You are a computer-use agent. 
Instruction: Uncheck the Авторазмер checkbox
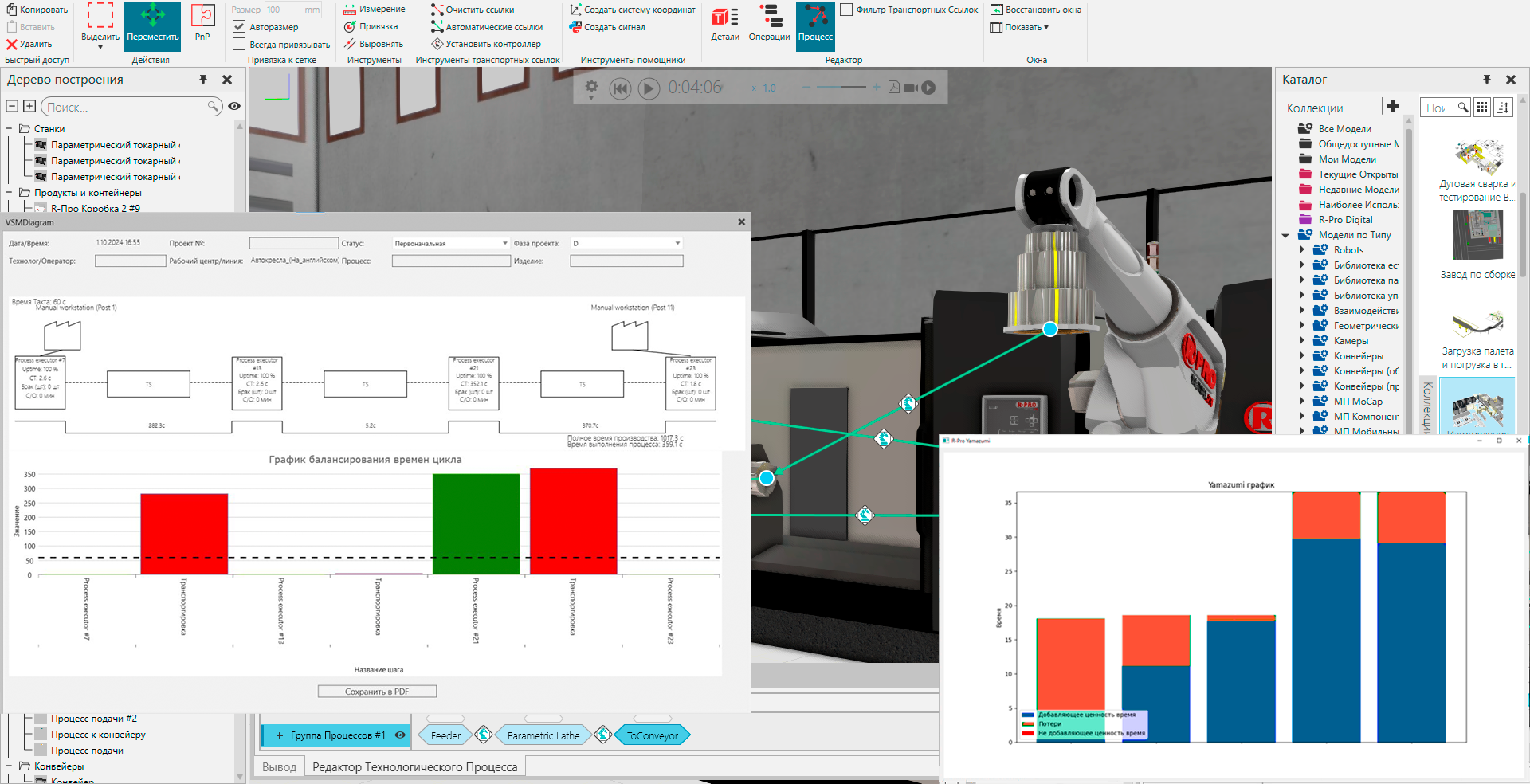tap(239, 26)
